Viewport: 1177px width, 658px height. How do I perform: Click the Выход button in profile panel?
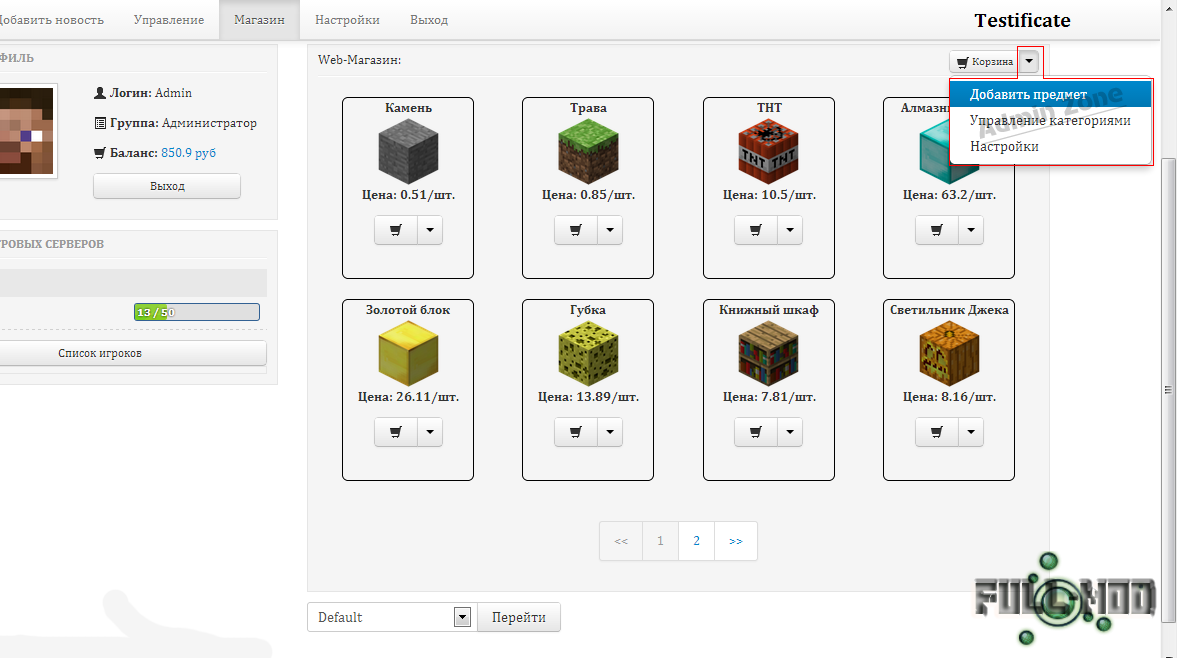click(x=167, y=186)
